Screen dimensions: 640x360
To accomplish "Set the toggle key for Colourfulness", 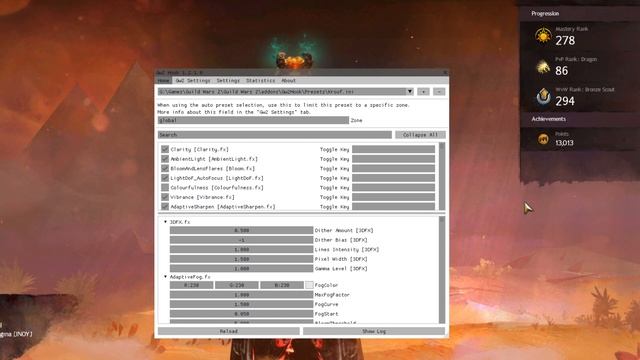I will [x=393, y=187].
